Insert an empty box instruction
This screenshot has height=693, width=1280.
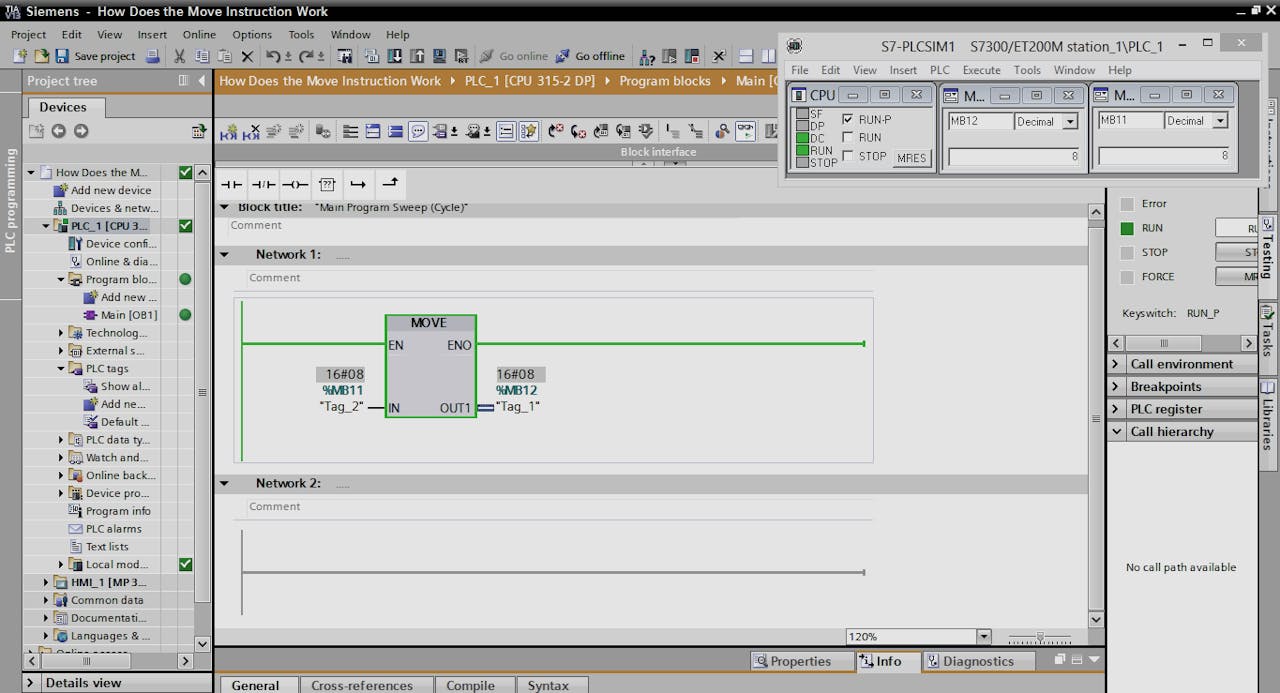[x=326, y=185]
